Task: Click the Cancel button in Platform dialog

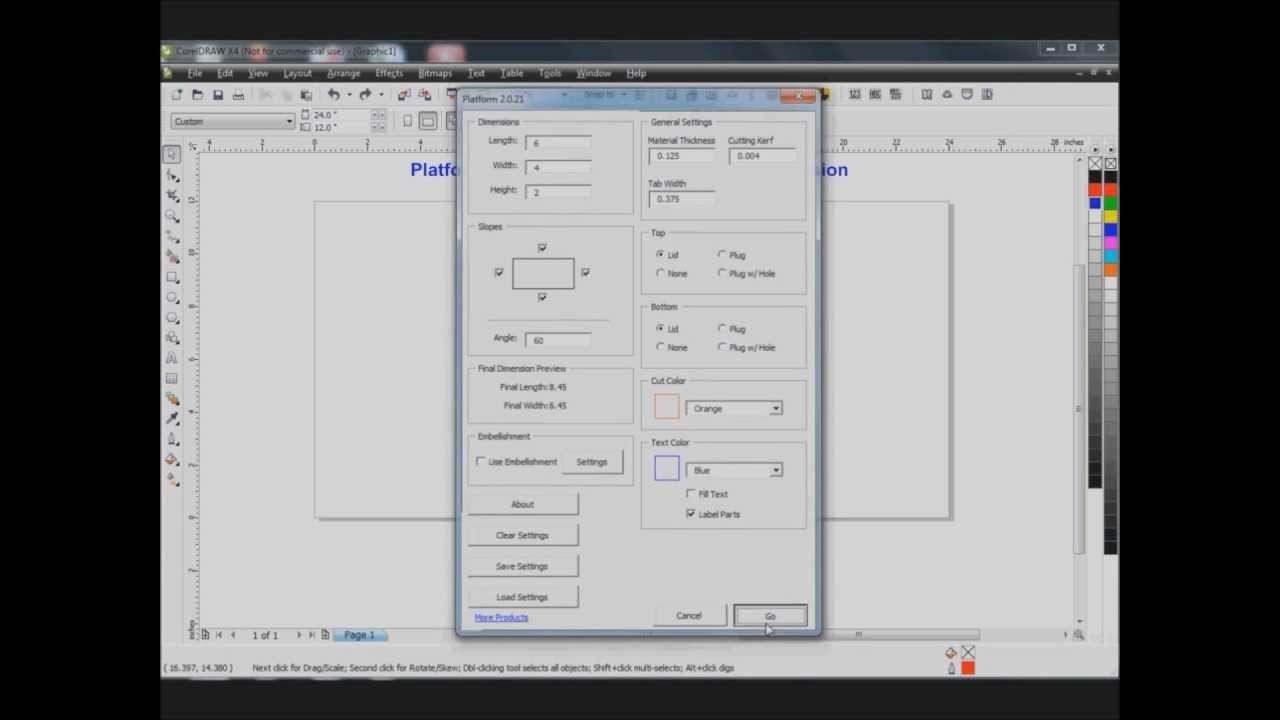Action: click(x=689, y=616)
